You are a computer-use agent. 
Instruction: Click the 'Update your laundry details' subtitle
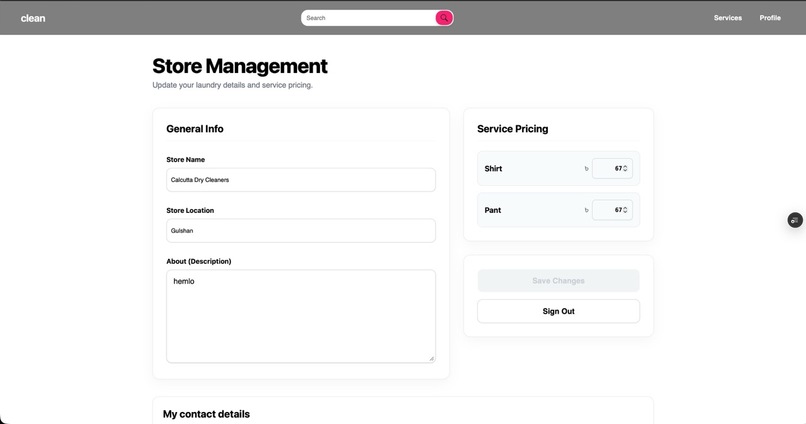[x=232, y=85]
